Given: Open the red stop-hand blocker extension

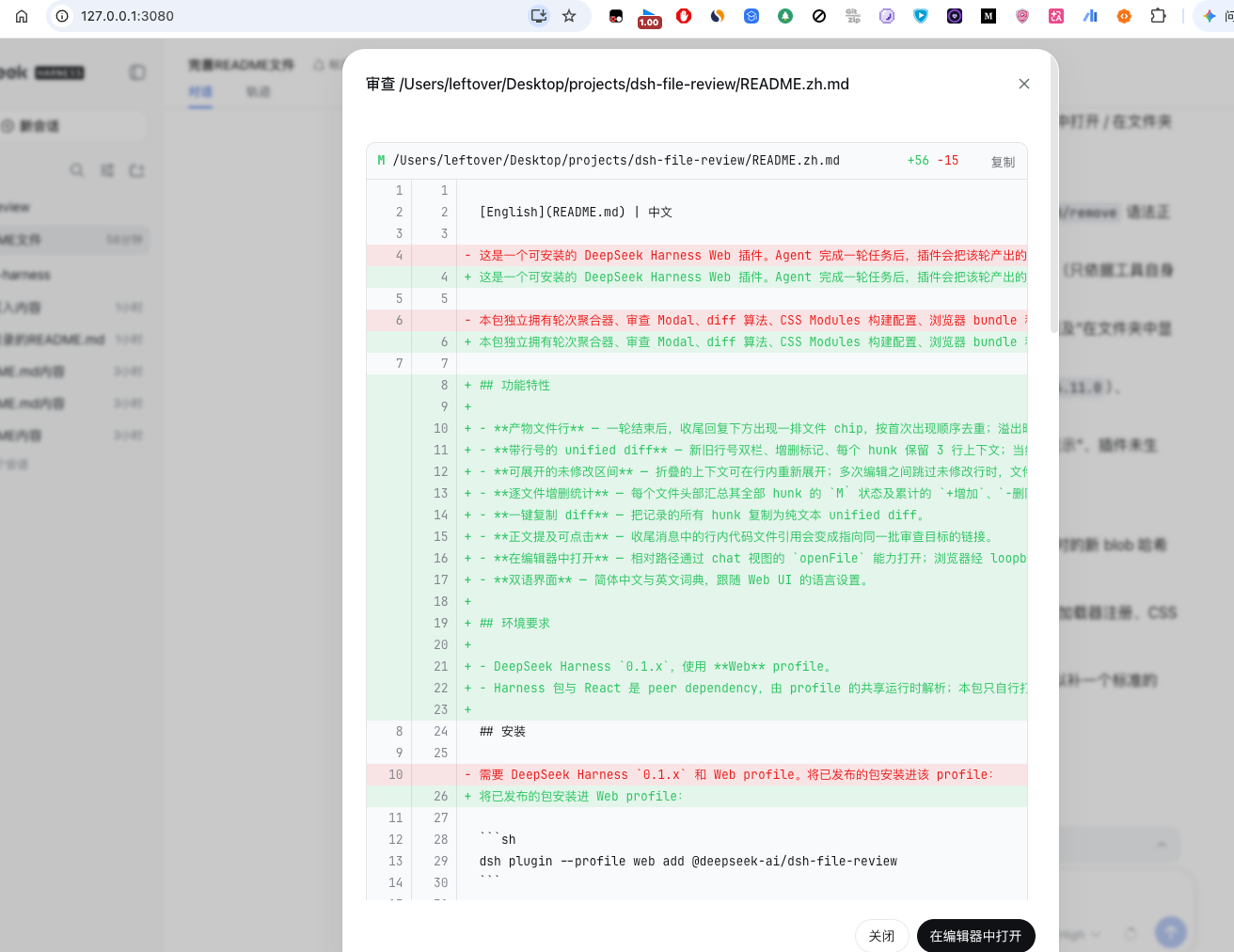Looking at the screenshot, I should (x=684, y=16).
